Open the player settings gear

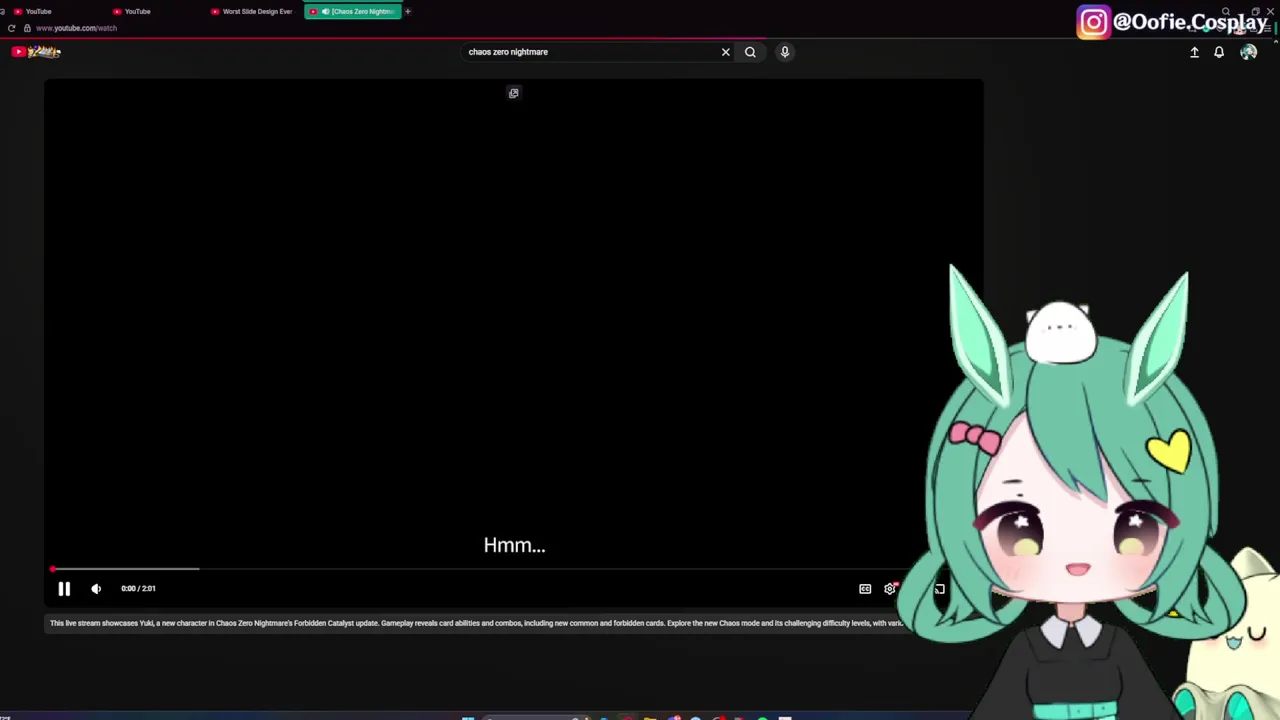[890, 589]
